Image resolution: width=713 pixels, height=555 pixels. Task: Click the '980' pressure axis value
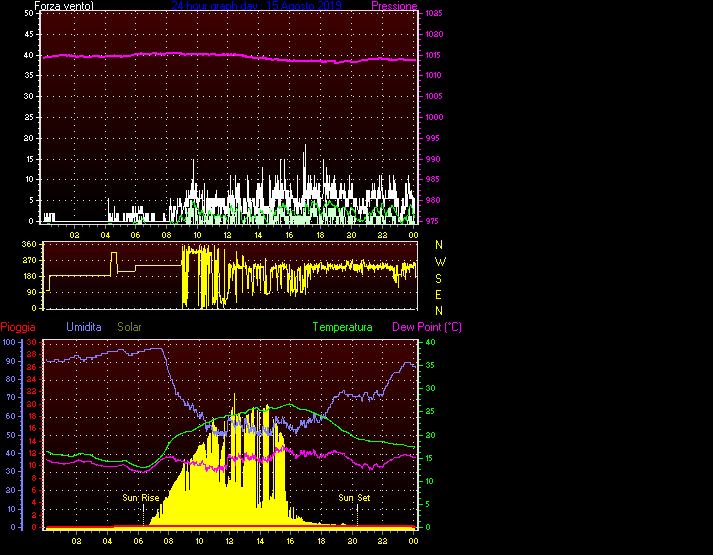tap(432, 200)
